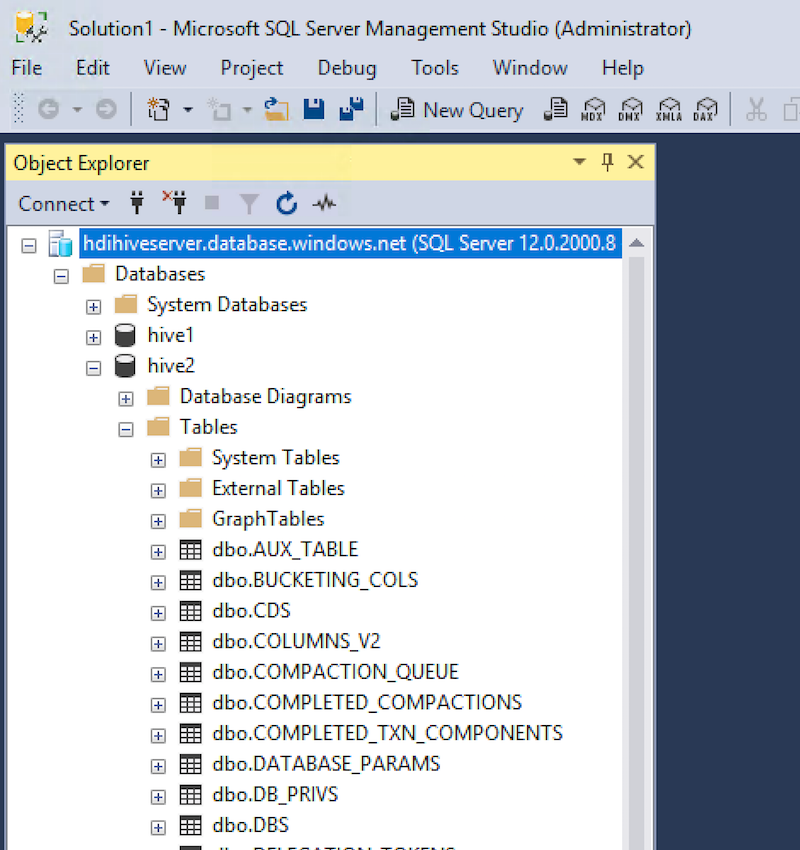Select the dbo.DBS table
Viewport: 800px width, 850px height.
pyautogui.click(x=251, y=825)
